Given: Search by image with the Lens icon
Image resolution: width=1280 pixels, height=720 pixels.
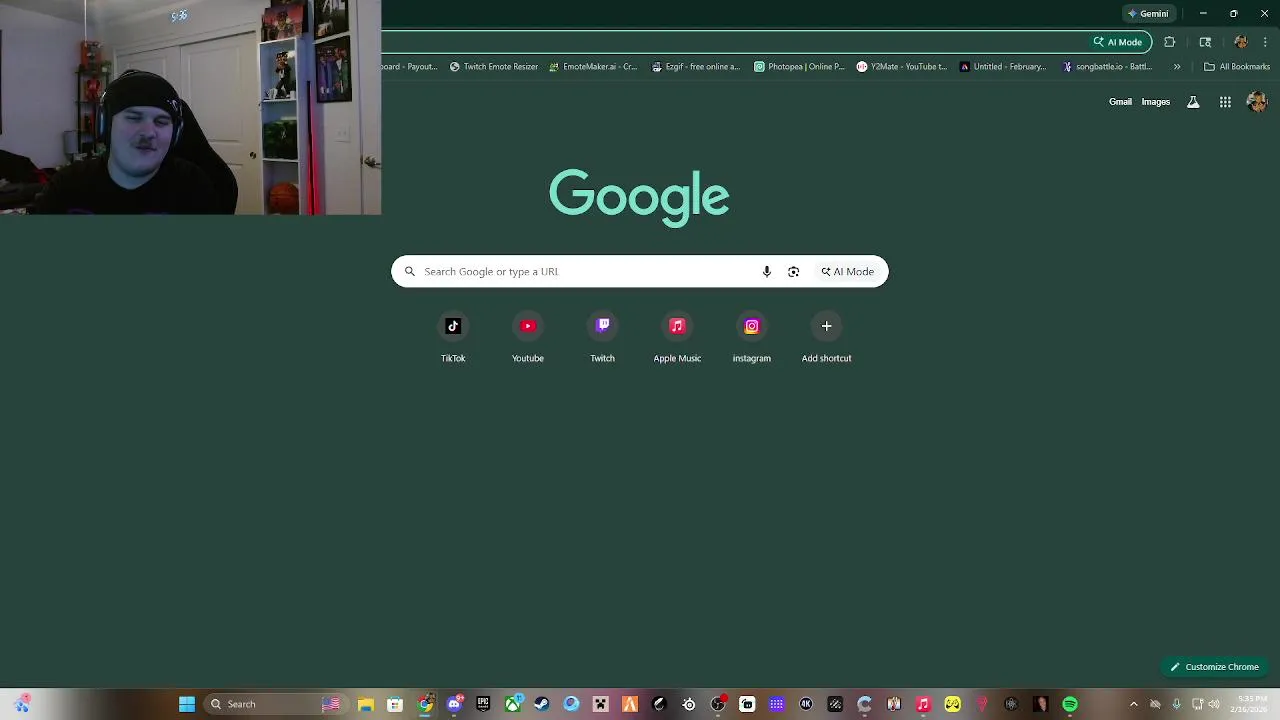Looking at the screenshot, I should click(x=793, y=271).
